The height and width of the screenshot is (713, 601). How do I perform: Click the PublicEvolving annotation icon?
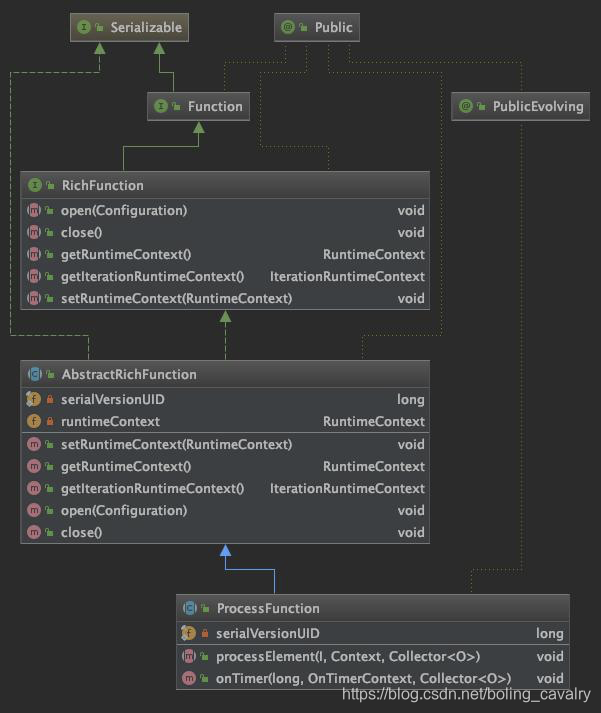point(466,106)
